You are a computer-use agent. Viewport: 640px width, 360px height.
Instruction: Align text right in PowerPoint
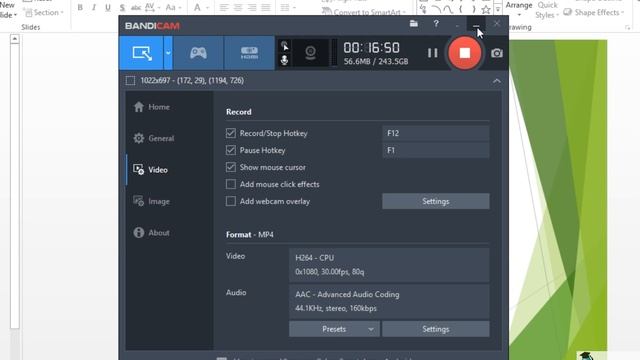pos(251,7)
